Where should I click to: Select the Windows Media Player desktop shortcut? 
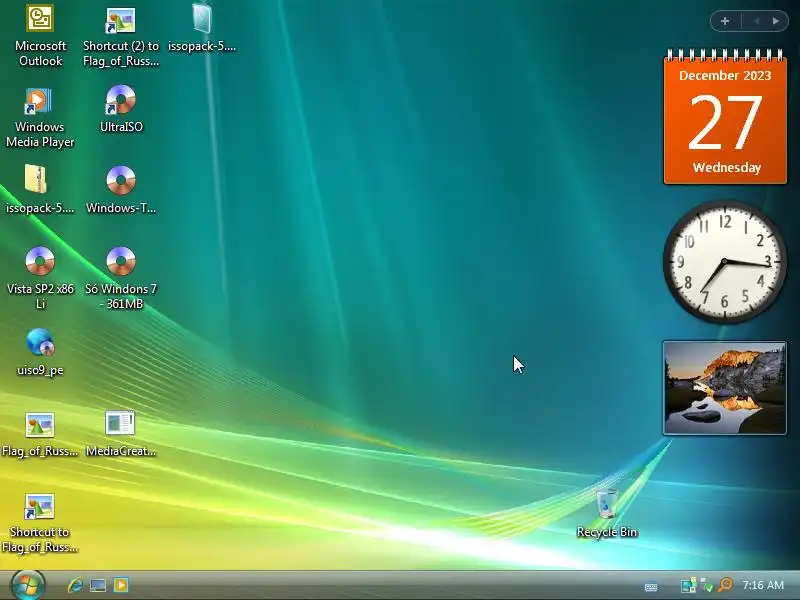pyautogui.click(x=40, y=117)
